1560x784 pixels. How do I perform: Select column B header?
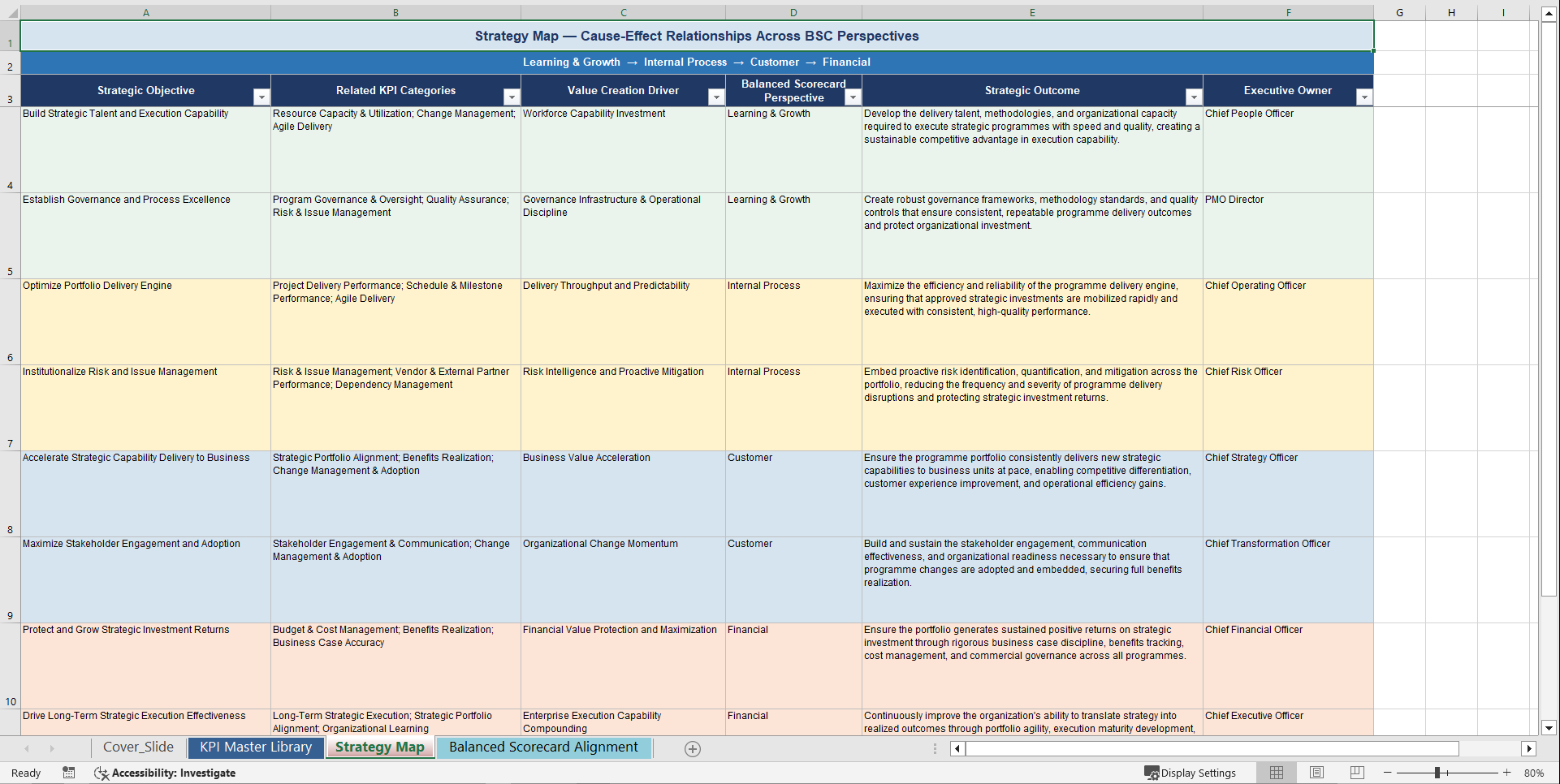coord(396,13)
